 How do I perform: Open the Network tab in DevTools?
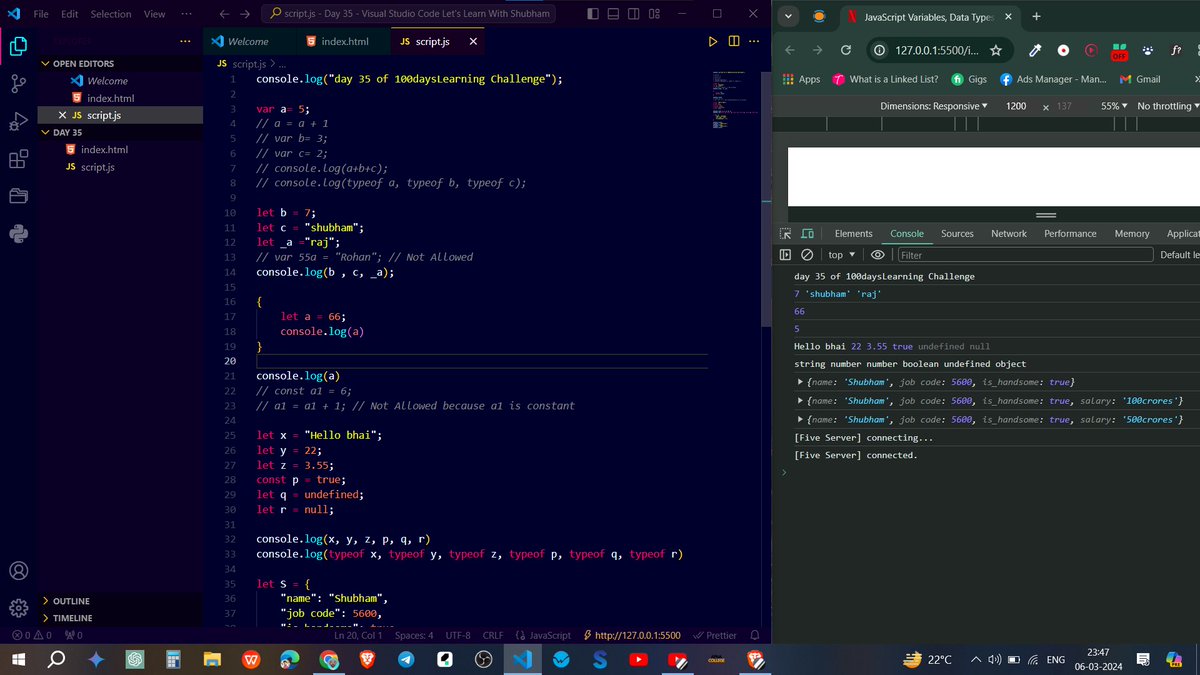point(1008,233)
